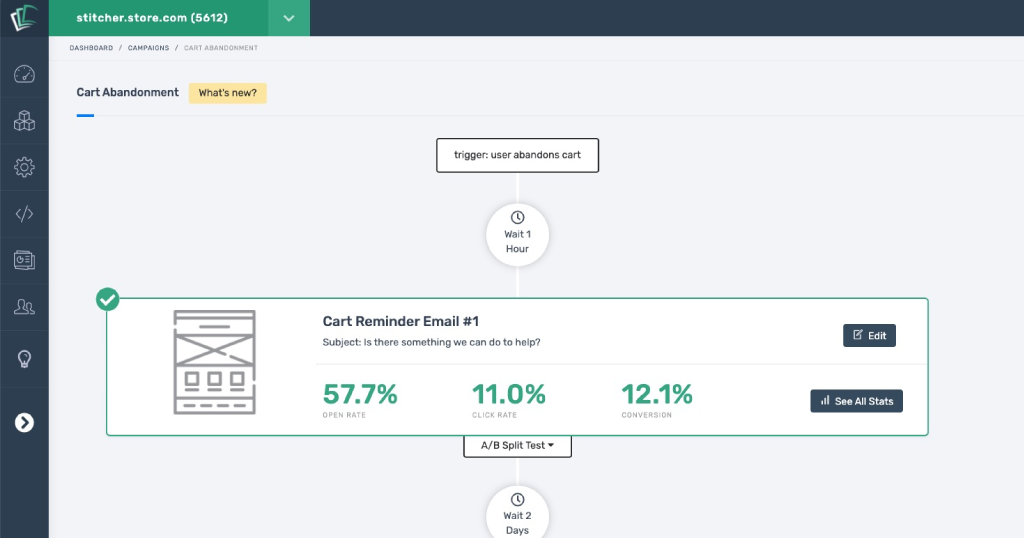Click the Wait 1 Hour delay node

tap(517, 233)
